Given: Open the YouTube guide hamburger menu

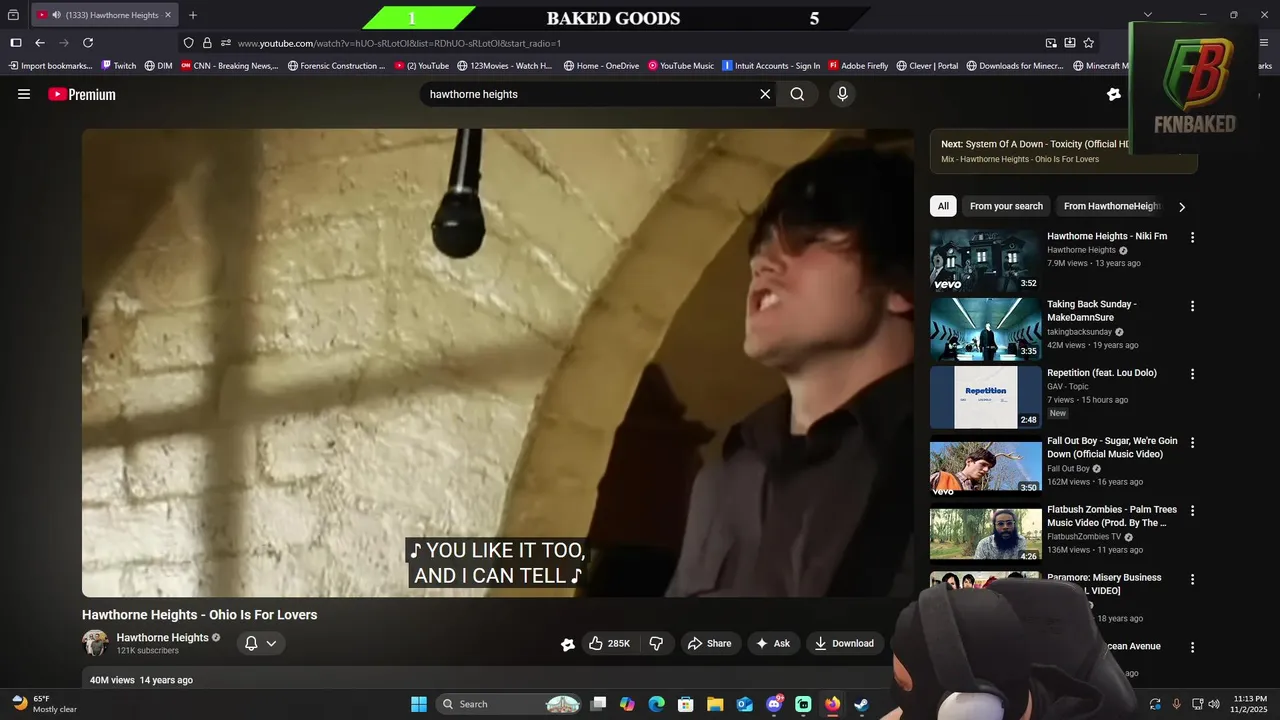Looking at the screenshot, I should [x=24, y=94].
